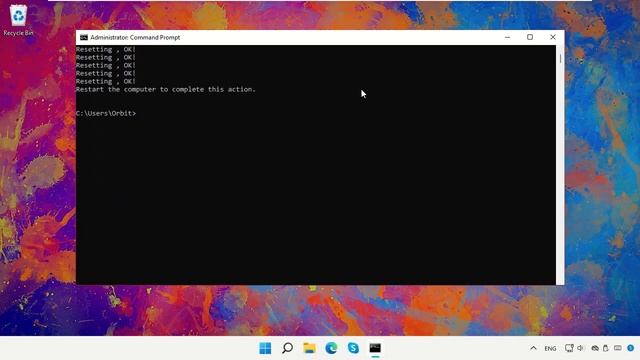The height and width of the screenshot is (360, 640).
Task: Open Skype from taskbar
Action: [x=353, y=348]
